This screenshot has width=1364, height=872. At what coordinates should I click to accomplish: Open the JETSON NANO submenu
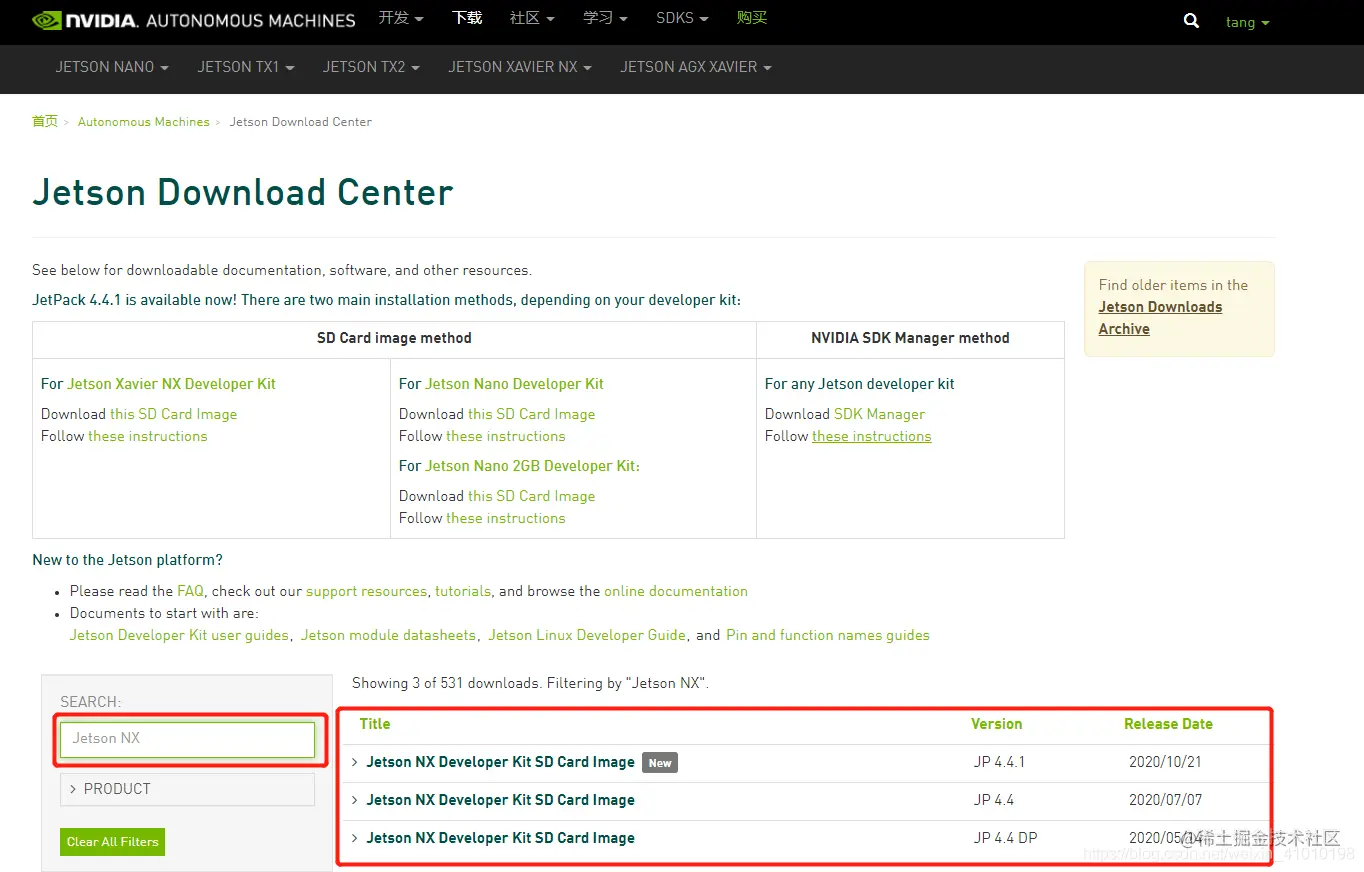(x=112, y=67)
